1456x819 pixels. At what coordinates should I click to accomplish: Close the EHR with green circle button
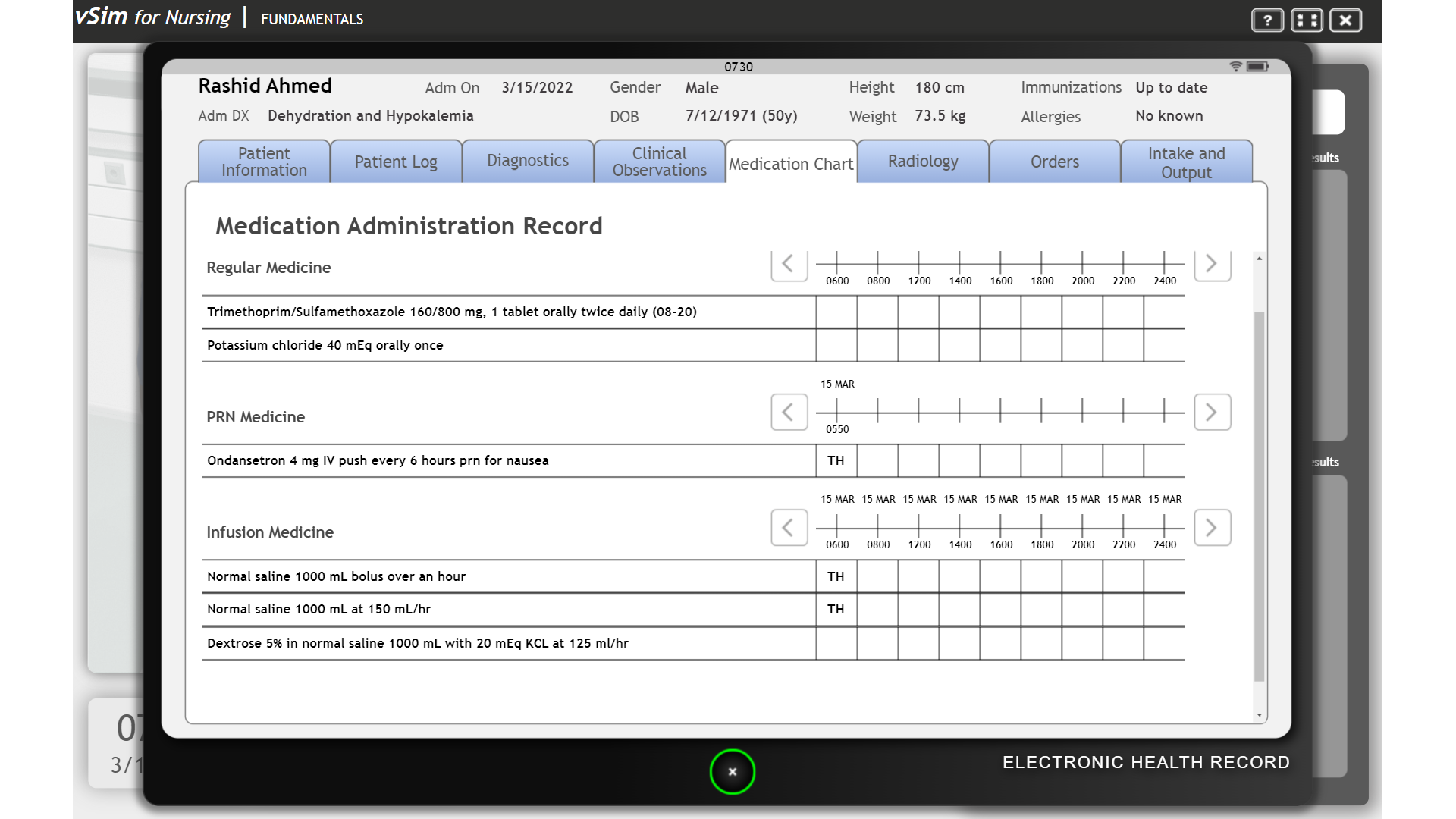pos(733,772)
